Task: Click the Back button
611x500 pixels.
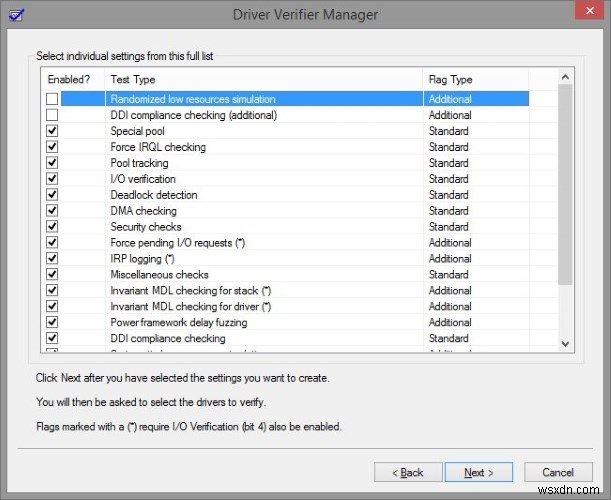Action: [408, 472]
